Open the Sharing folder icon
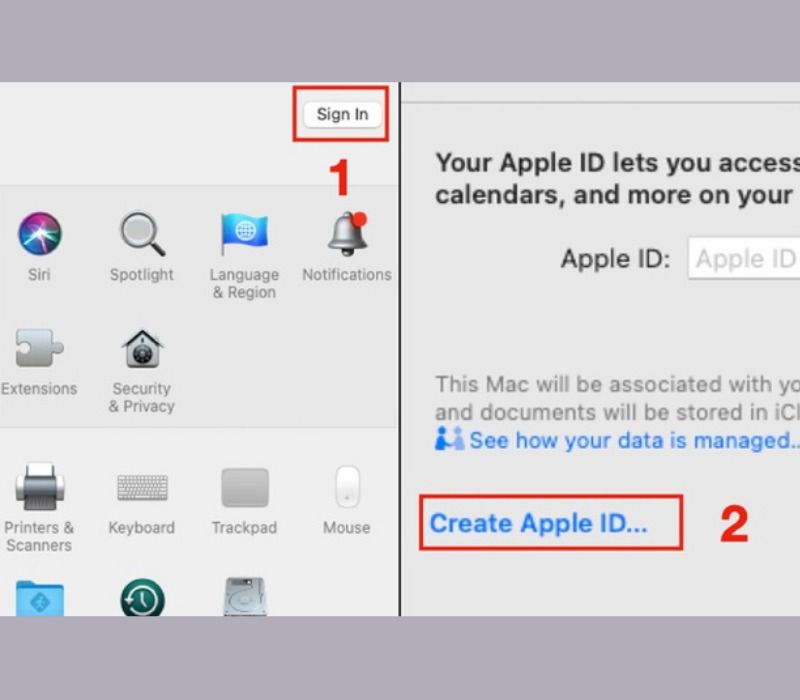 (x=39, y=598)
